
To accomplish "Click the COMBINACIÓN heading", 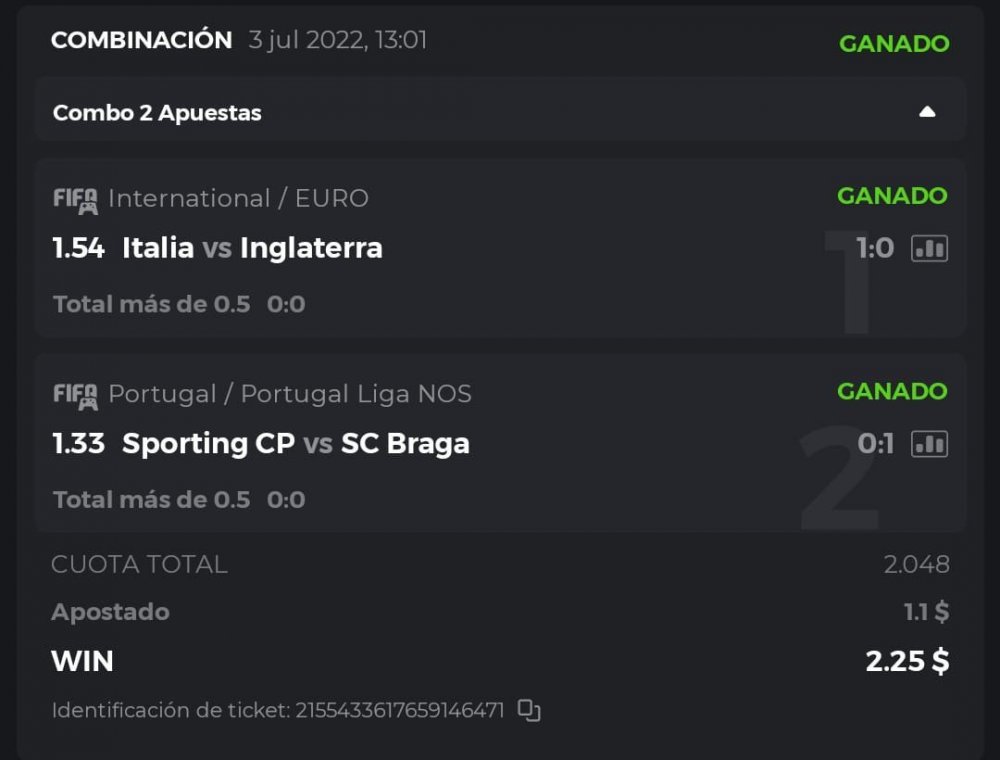I will (x=141, y=41).
